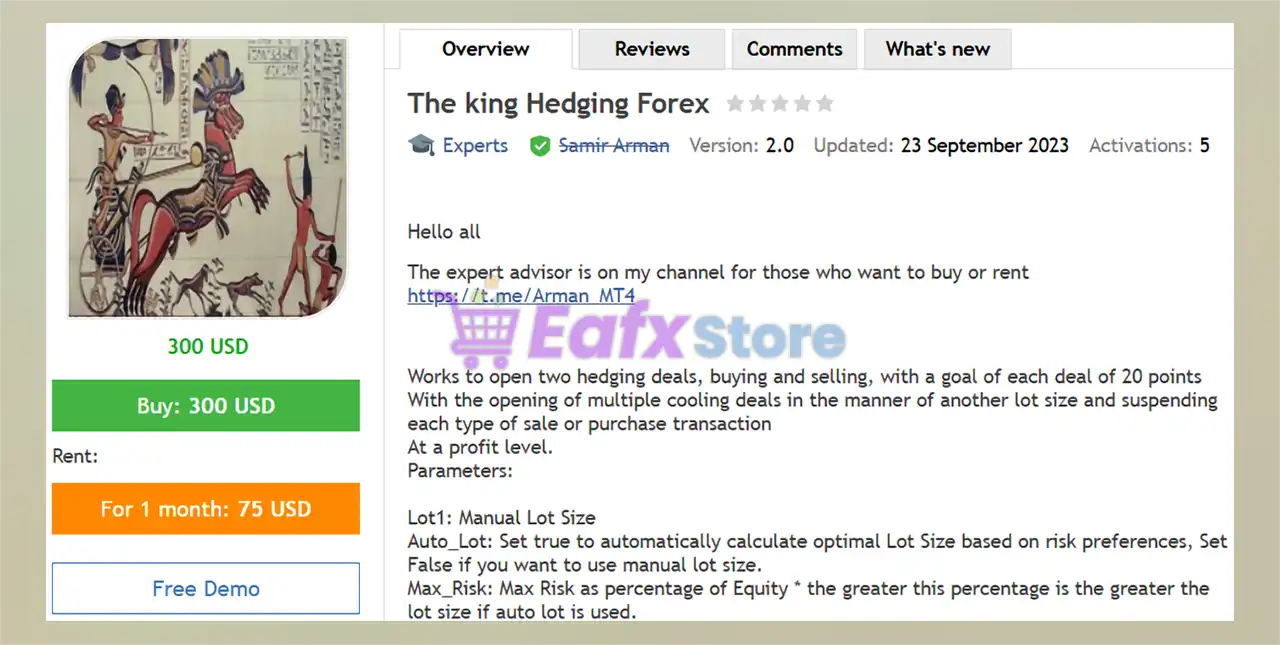This screenshot has width=1280, height=645.
Task: Click the Egyptian chariot product thumbnail
Action: coord(208,178)
